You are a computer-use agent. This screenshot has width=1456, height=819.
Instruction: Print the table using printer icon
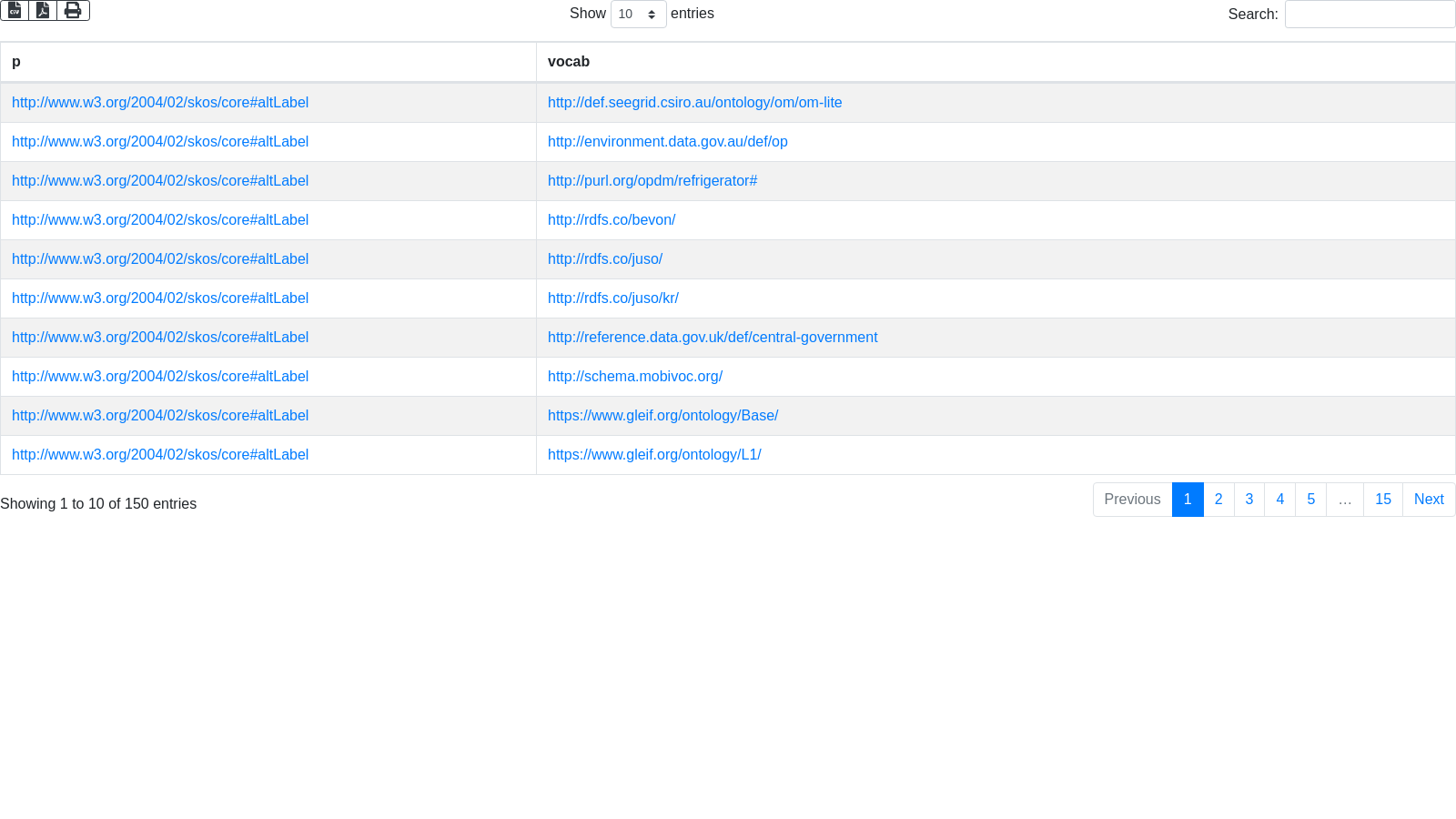click(x=73, y=11)
